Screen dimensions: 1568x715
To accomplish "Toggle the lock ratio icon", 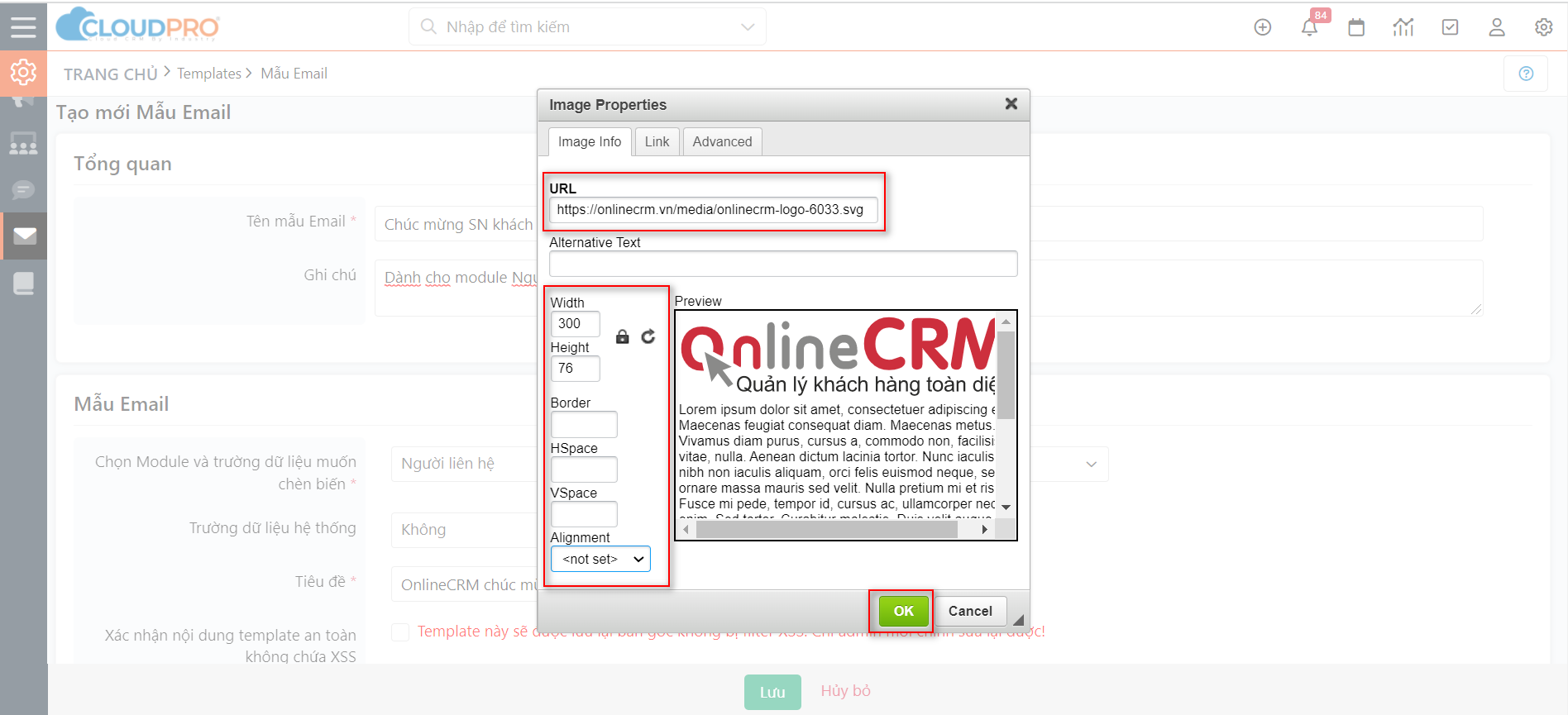I will point(623,336).
